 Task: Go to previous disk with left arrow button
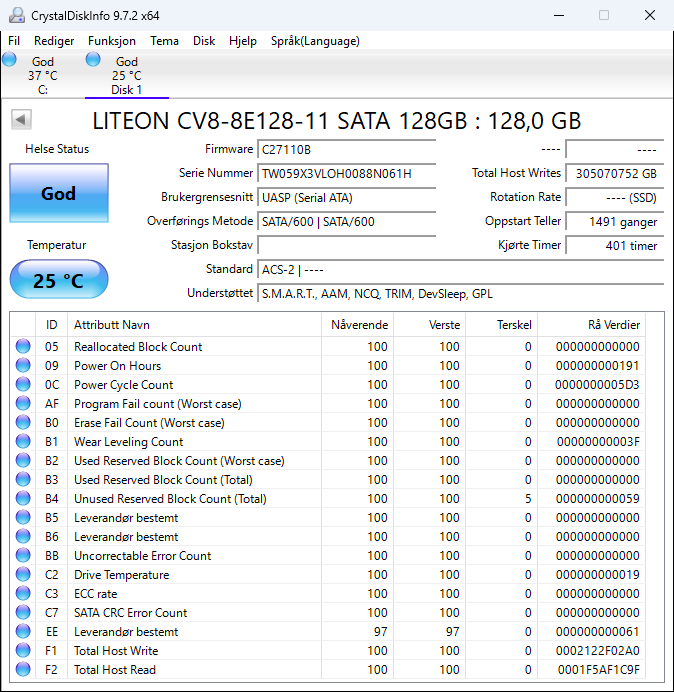coord(21,119)
